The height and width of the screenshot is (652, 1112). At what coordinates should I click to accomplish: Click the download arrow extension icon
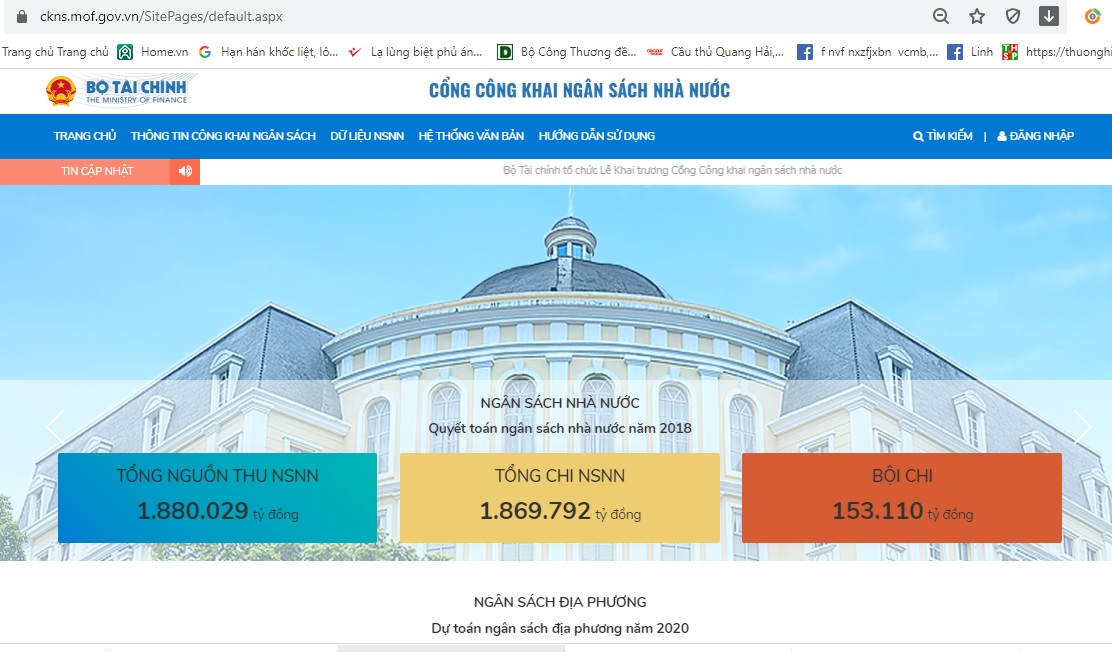pos(1049,16)
